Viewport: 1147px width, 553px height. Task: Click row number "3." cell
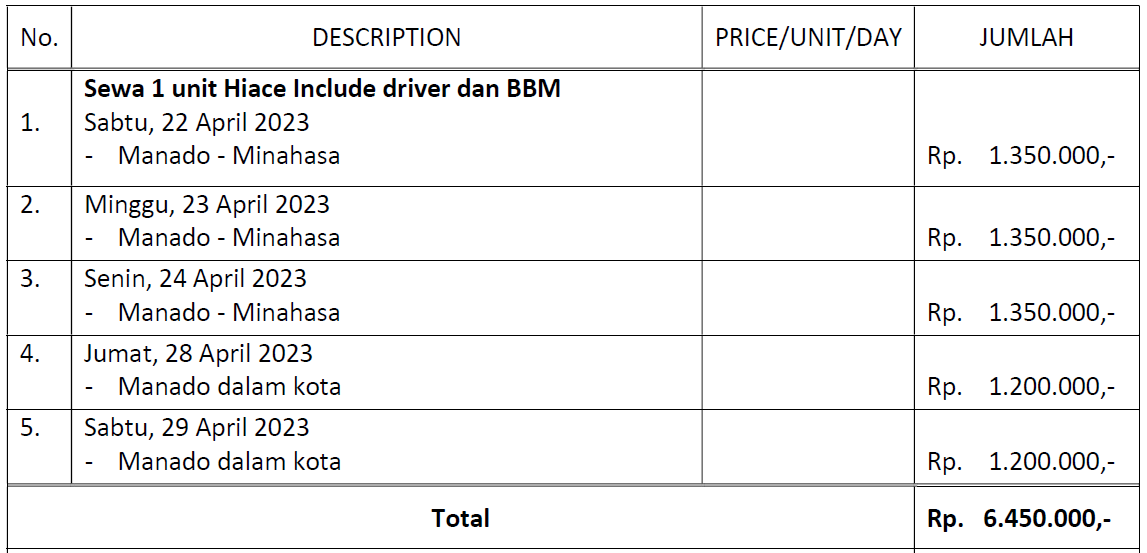(x=31, y=279)
